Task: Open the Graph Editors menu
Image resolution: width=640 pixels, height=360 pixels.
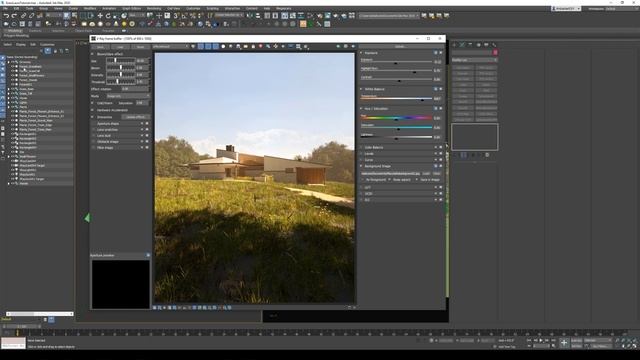Action: tap(131, 9)
